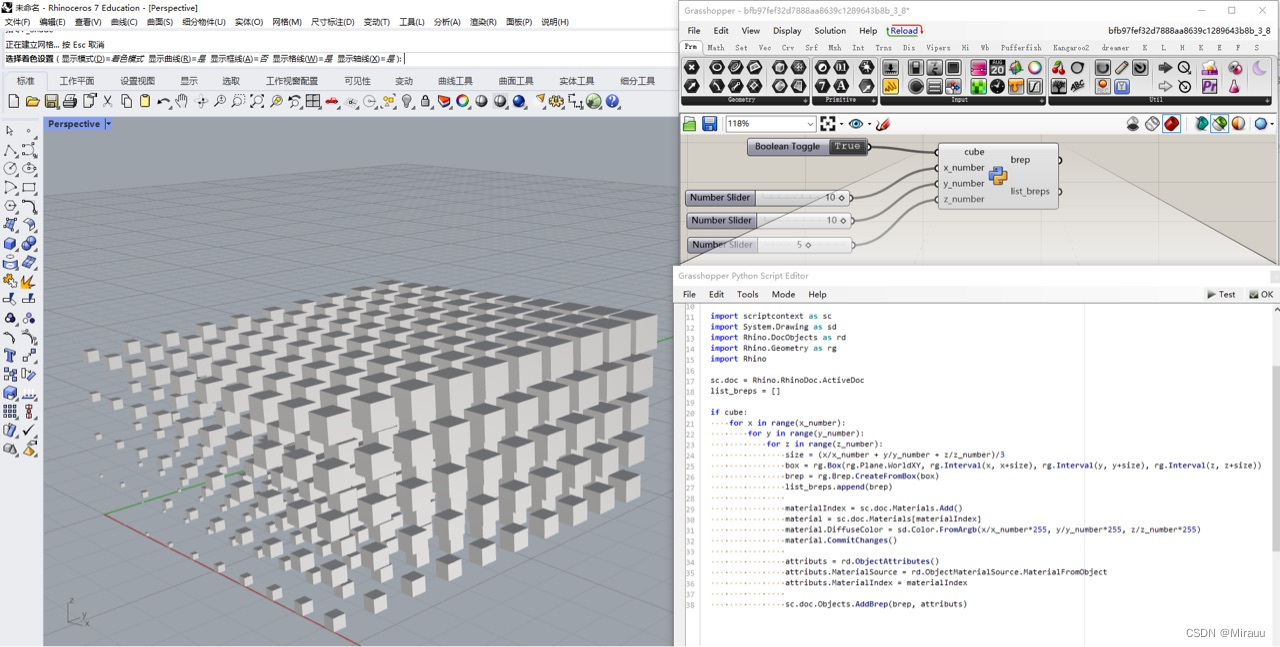Click 显示曲线(C) command option
This screenshot has width=1280, height=647.
coord(177,59)
